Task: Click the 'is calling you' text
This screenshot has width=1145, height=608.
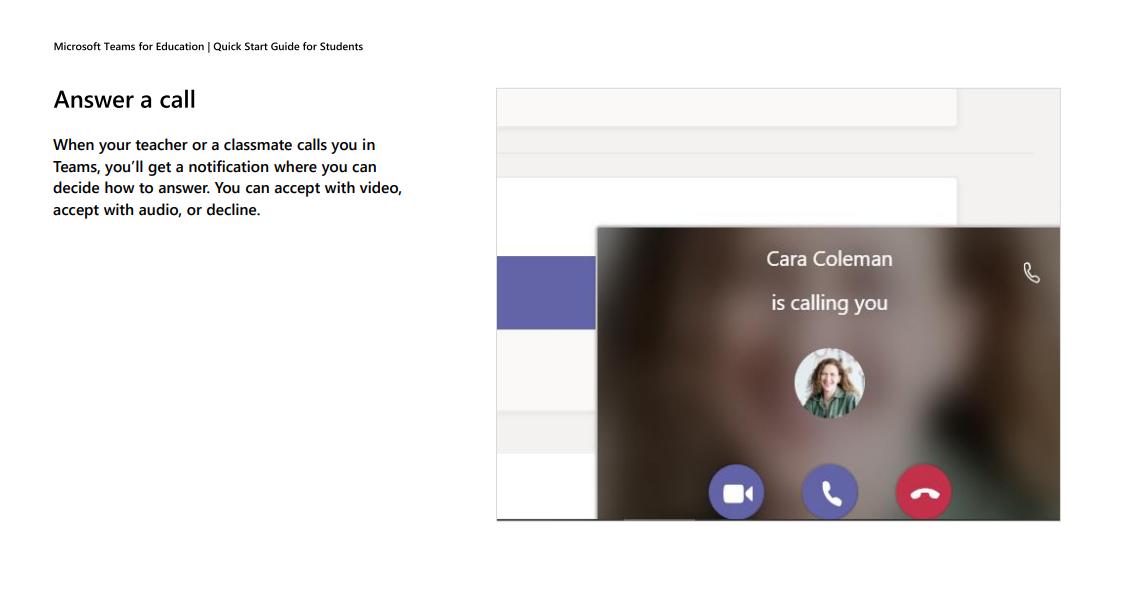Action: [x=830, y=303]
